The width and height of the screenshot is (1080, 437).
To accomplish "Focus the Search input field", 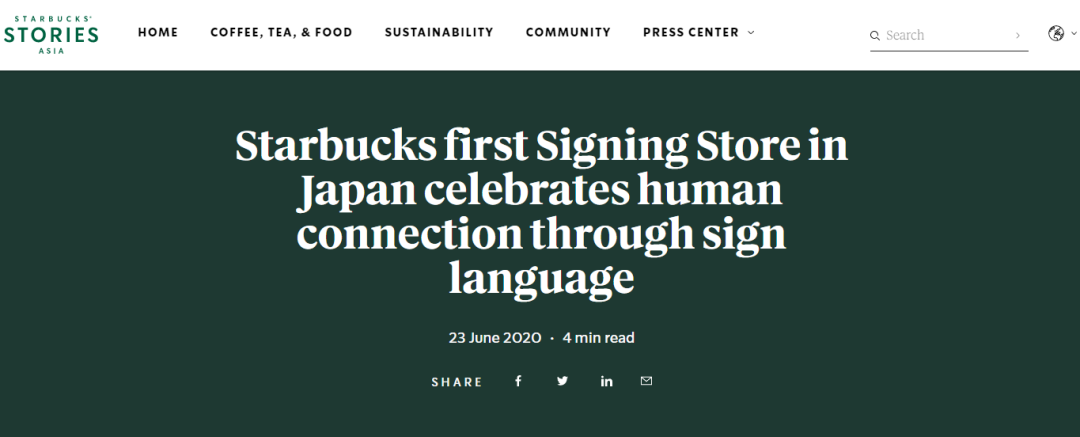I will coord(947,36).
